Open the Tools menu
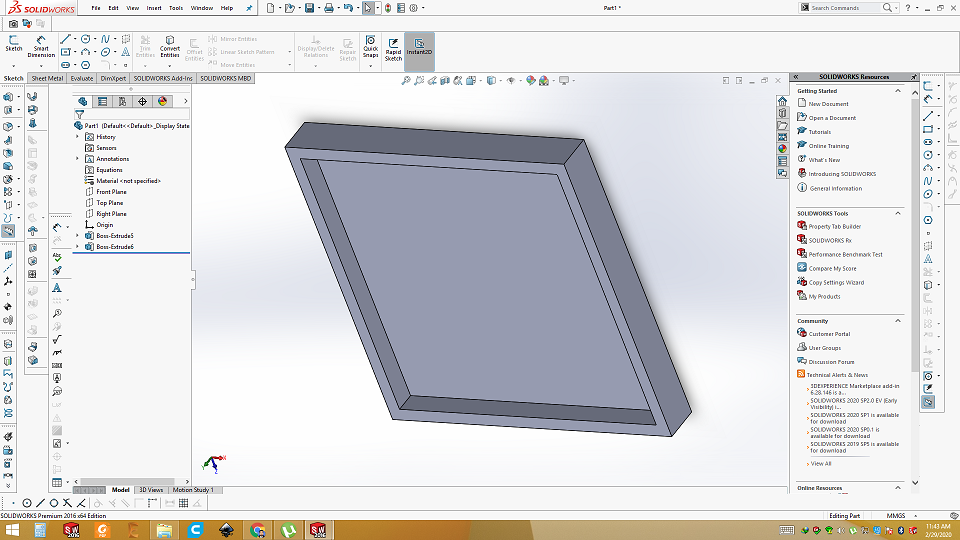This screenshot has width=960, height=540. [176, 8]
